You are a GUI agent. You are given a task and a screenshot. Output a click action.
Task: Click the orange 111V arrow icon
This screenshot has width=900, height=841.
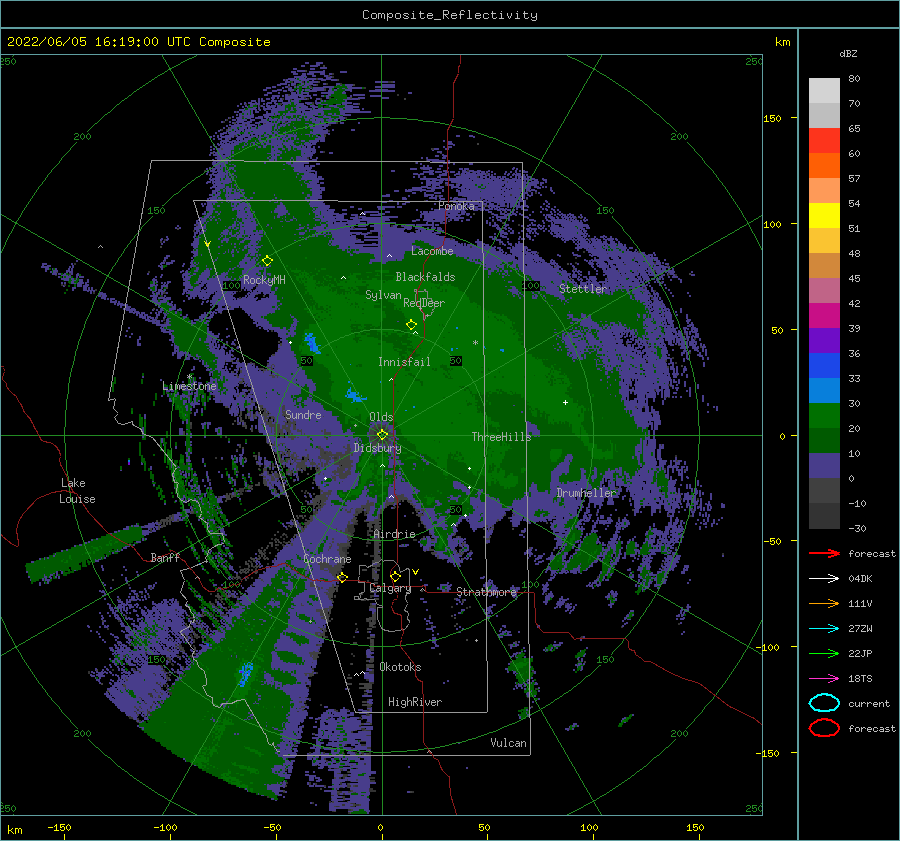point(824,603)
